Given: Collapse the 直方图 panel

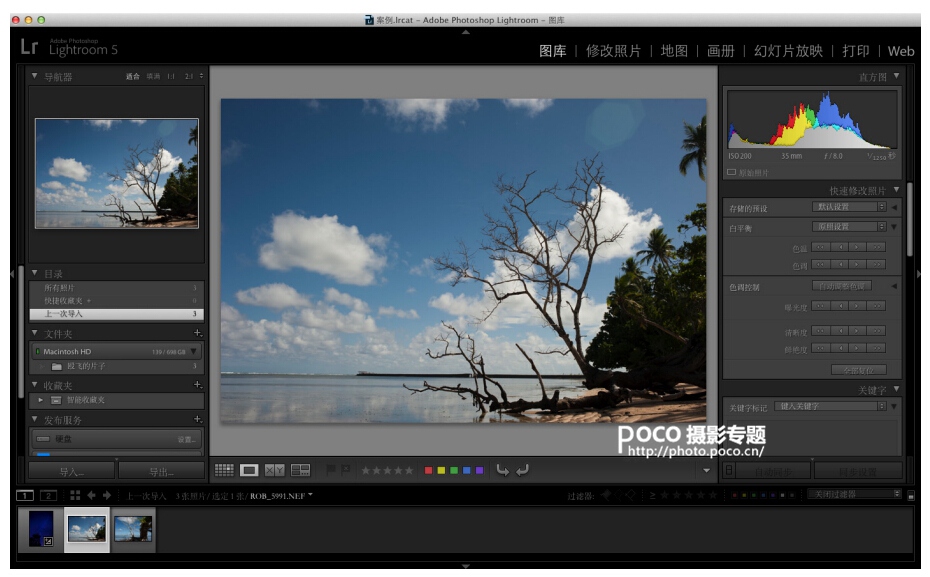Looking at the screenshot, I should coord(896,76).
